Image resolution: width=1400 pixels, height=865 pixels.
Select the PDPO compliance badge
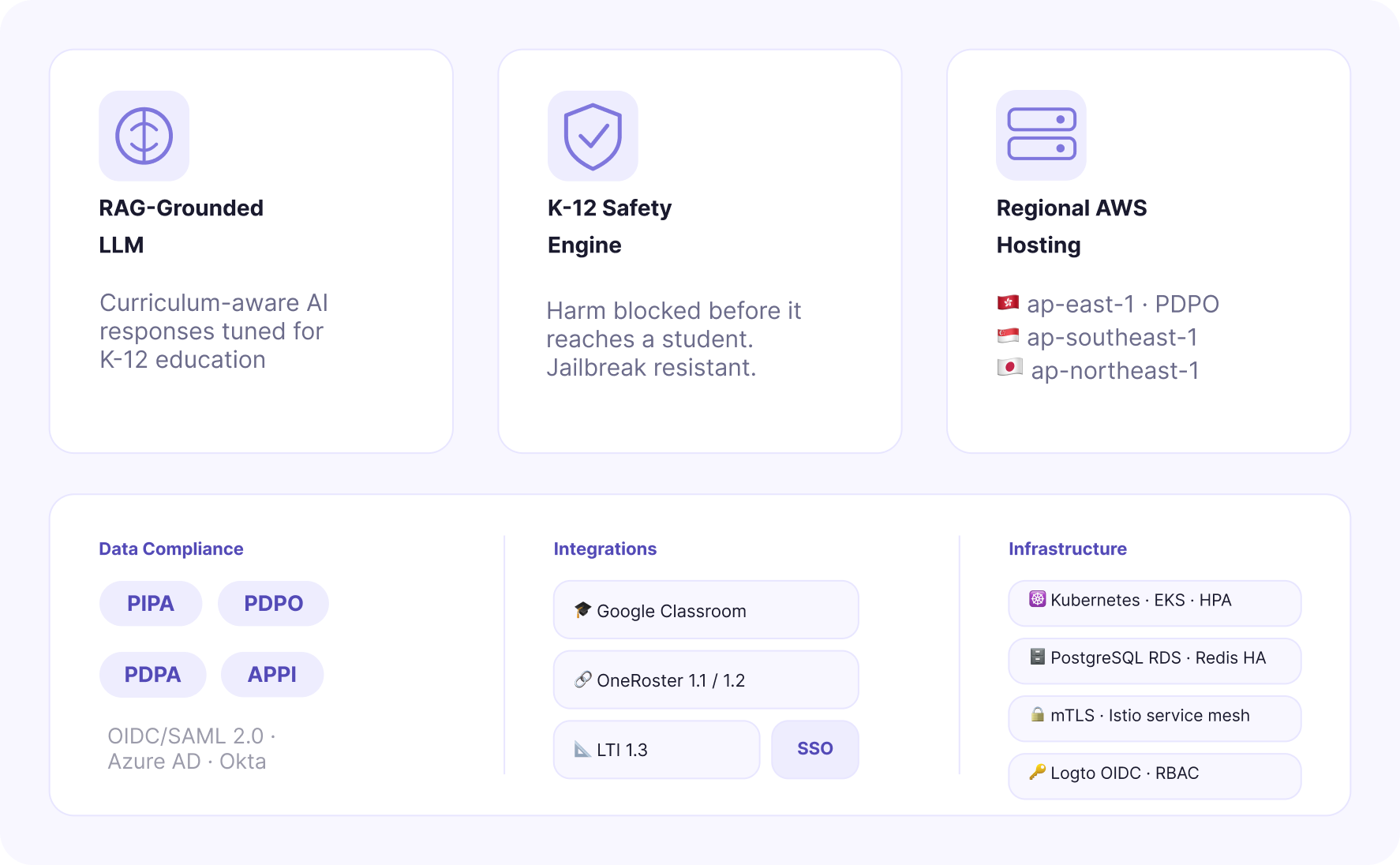(x=273, y=604)
